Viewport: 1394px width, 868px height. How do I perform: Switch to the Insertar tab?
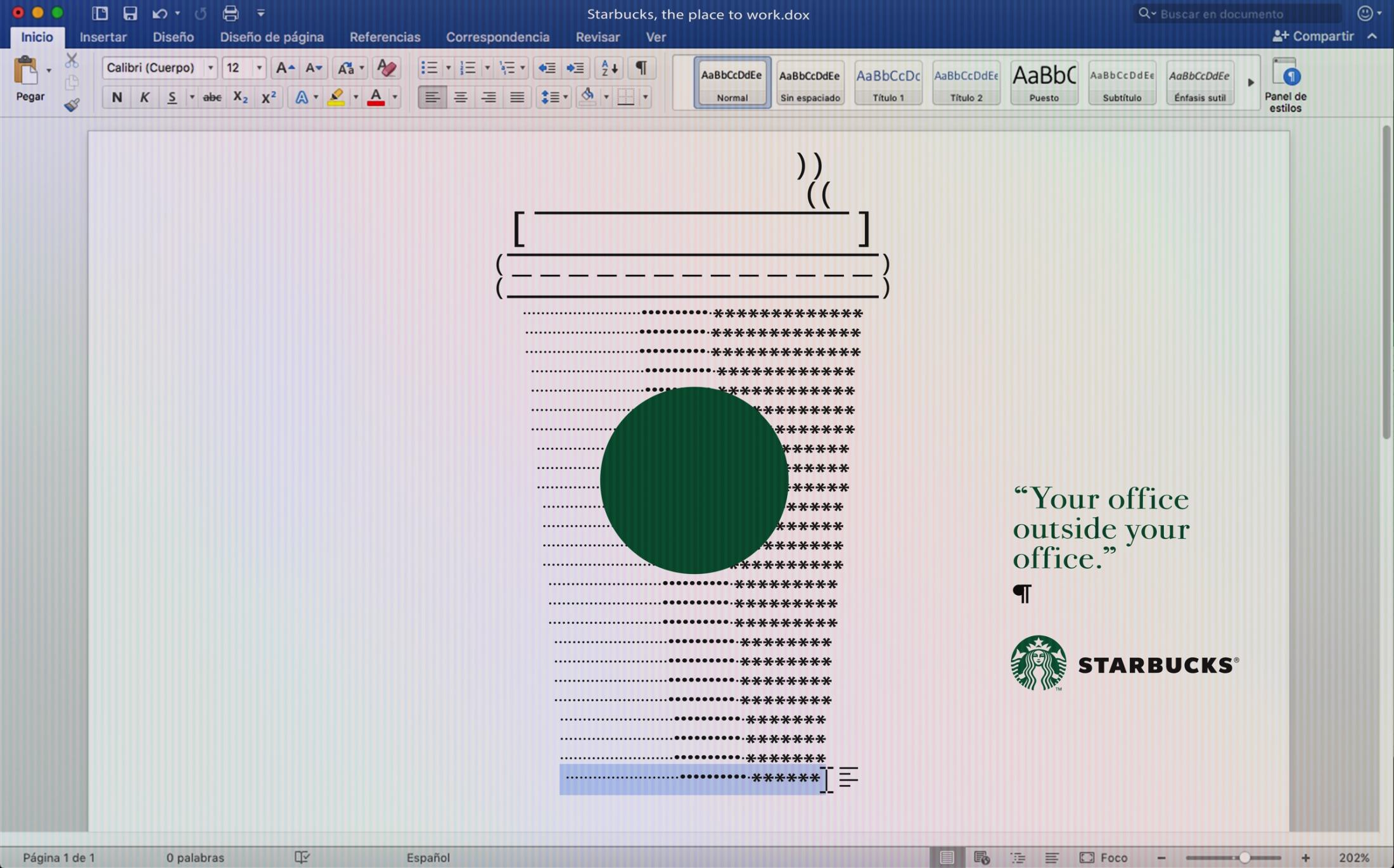click(x=103, y=37)
